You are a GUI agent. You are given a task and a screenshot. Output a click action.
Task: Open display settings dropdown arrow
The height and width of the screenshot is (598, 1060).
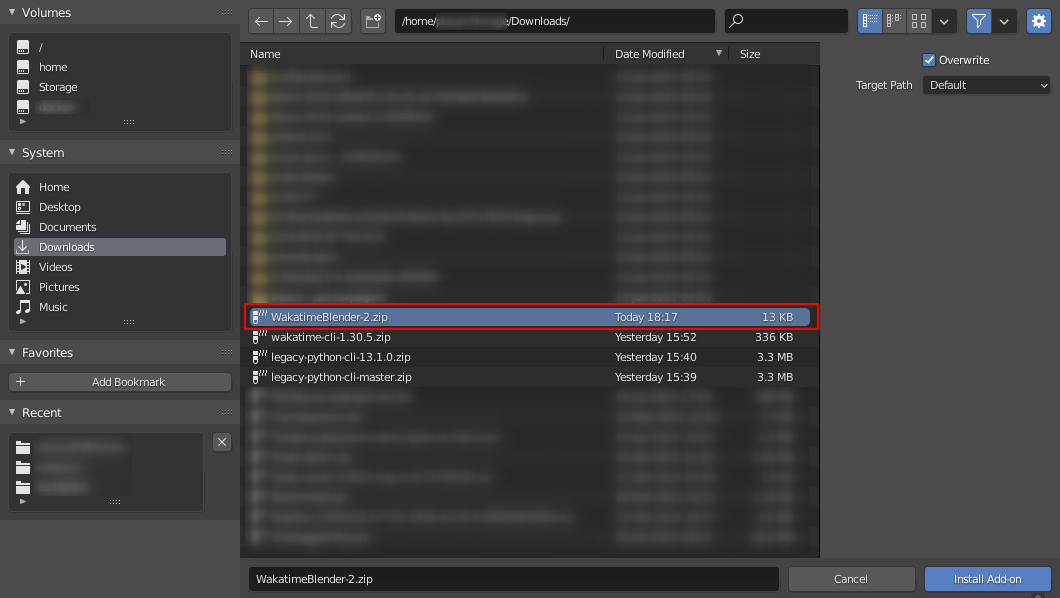click(x=944, y=21)
